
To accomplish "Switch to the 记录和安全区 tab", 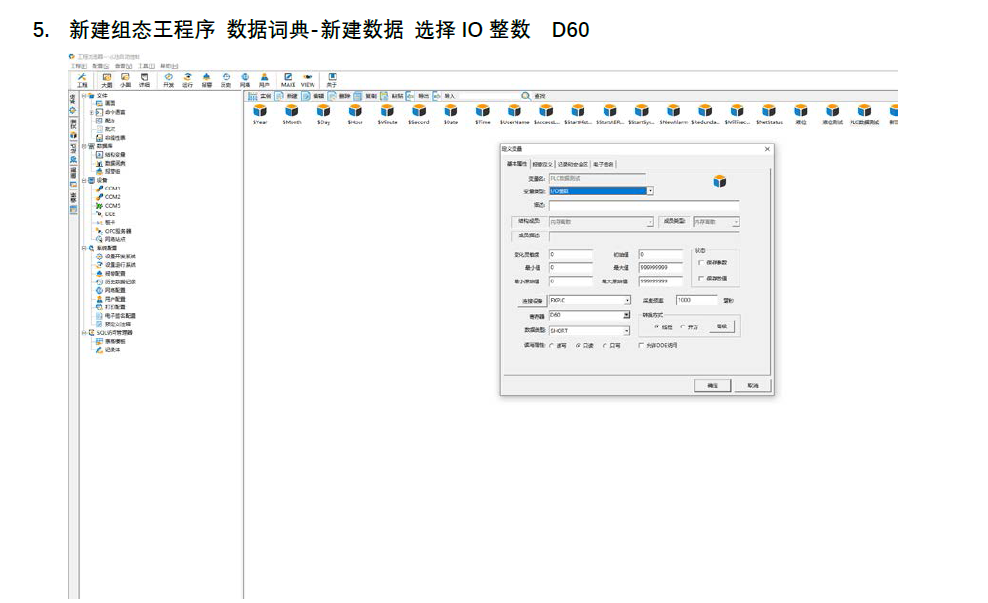I will pos(572,164).
